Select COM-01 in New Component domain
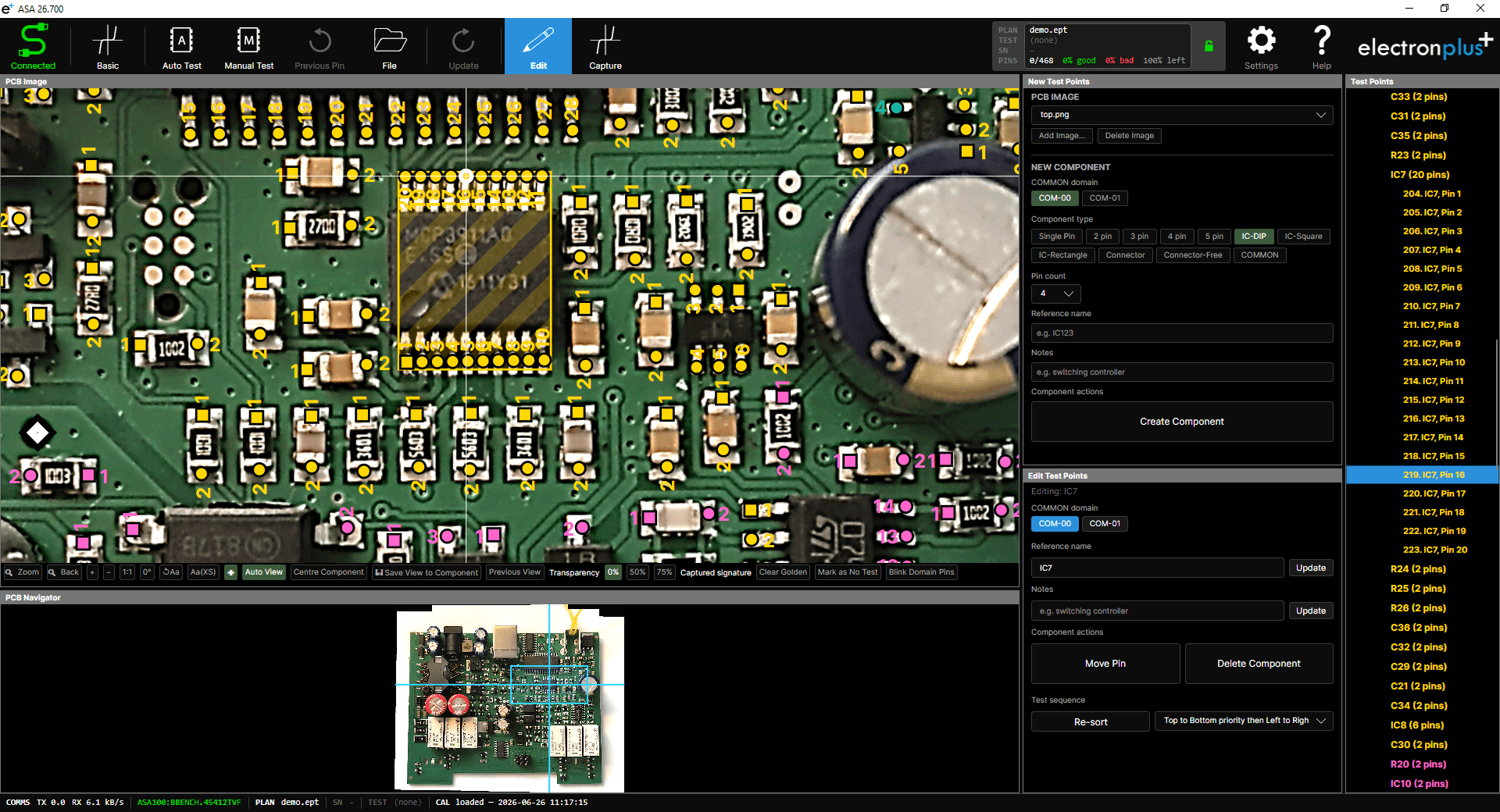 coord(1105,198)
